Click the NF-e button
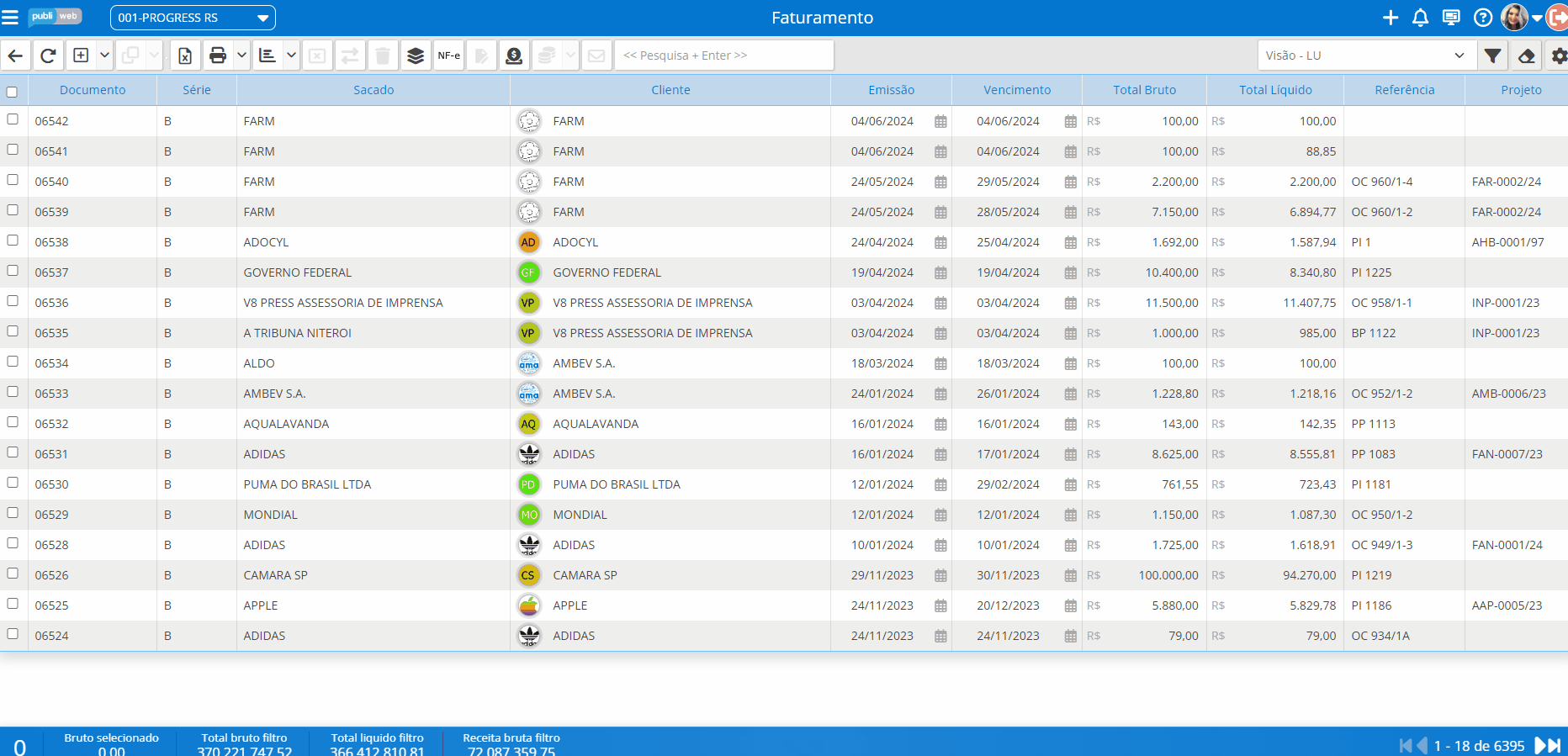Viewport: 1568px width, 756px height. tap(448, 56)
